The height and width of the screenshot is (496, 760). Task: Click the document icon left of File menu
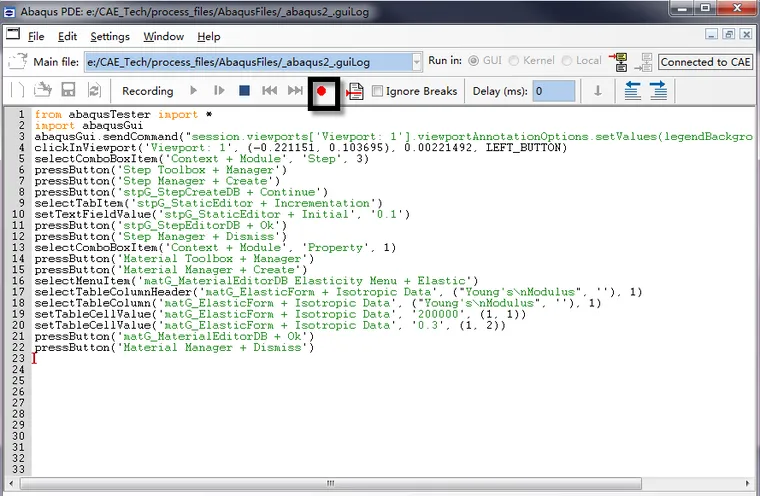[x=13, y=33]
